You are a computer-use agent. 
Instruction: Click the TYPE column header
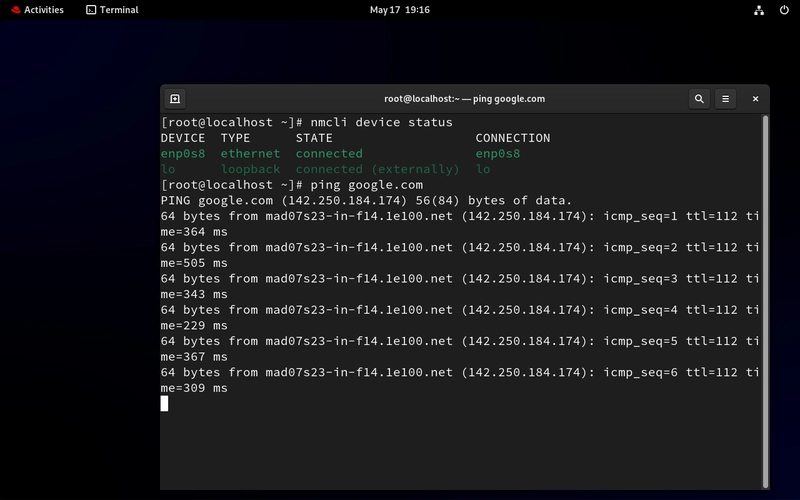236,138
